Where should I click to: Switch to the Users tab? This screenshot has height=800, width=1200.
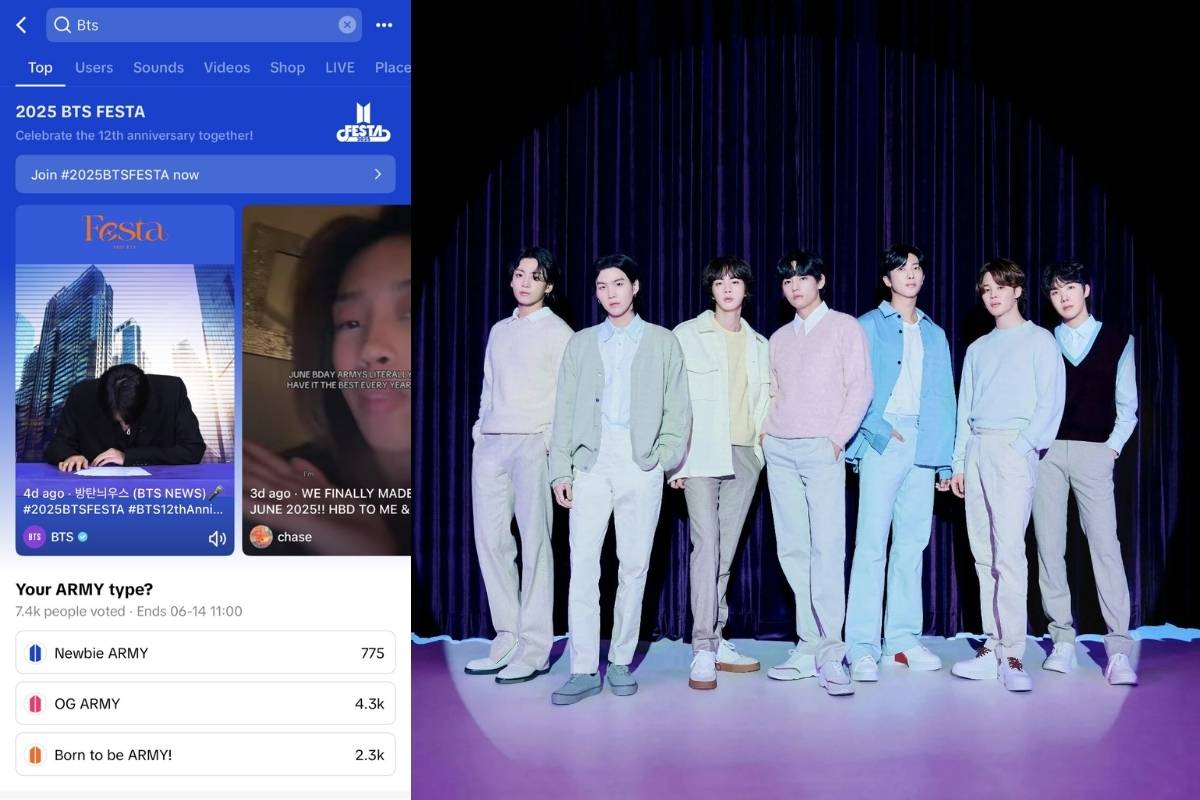coord(94,68)
